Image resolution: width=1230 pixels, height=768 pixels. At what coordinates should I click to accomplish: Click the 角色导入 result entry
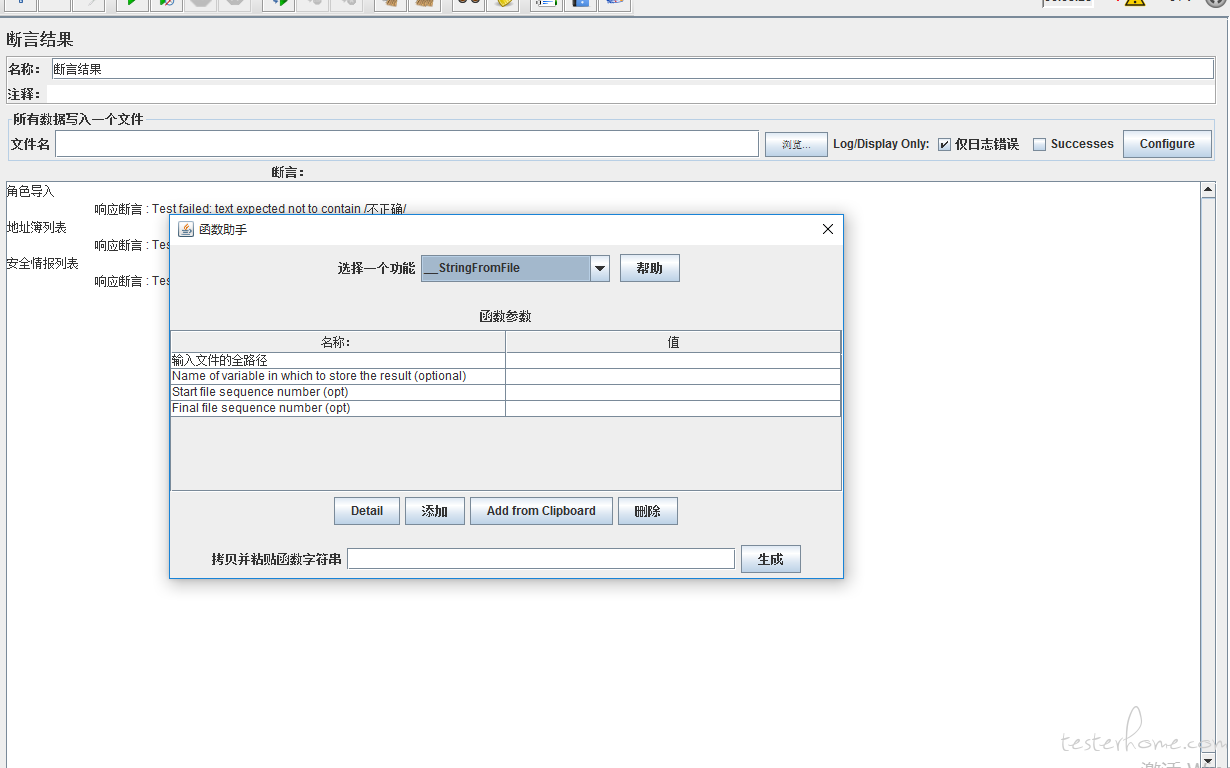point(31,191)
